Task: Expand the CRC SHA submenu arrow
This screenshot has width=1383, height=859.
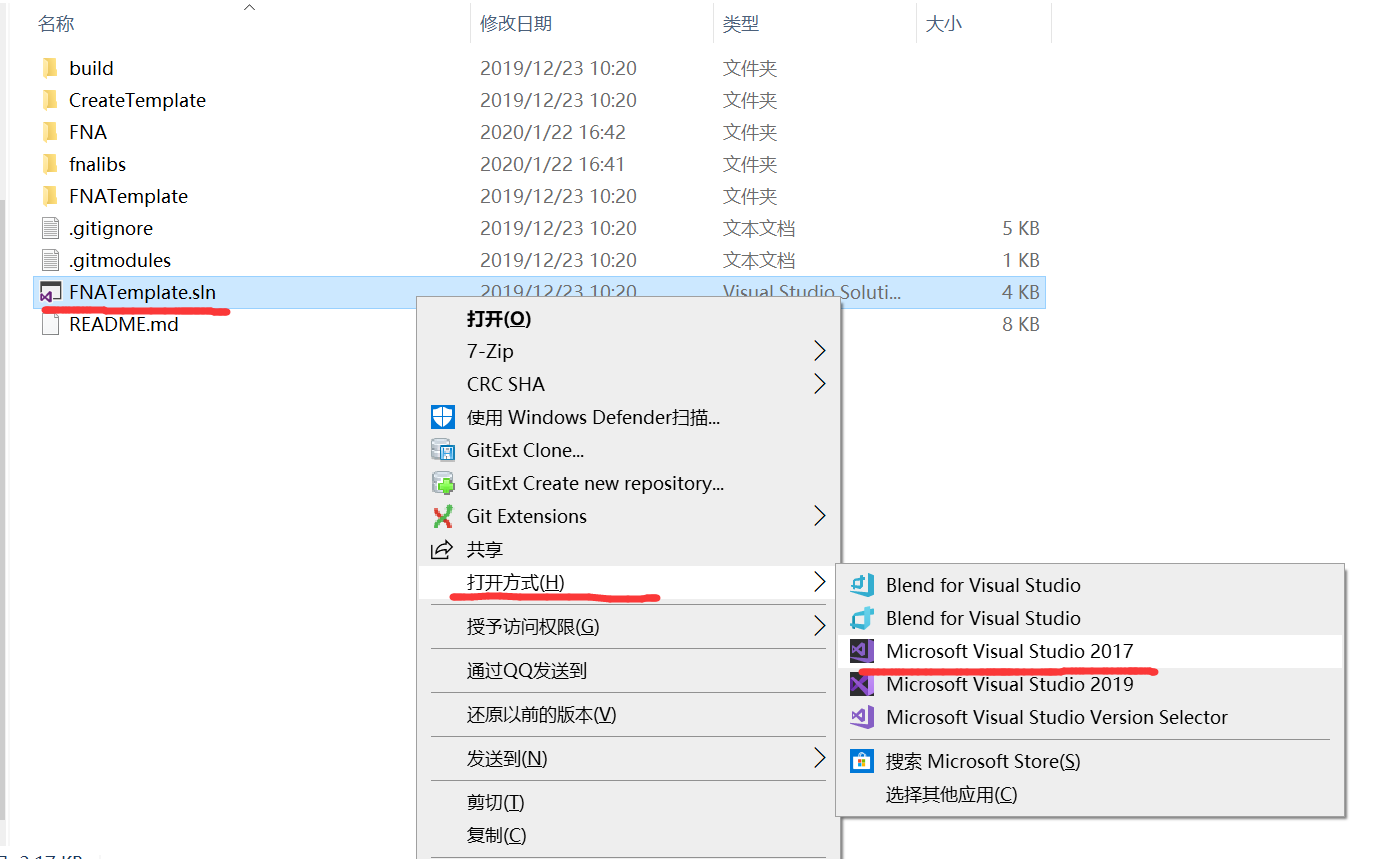Action: [x=819, y=384]
